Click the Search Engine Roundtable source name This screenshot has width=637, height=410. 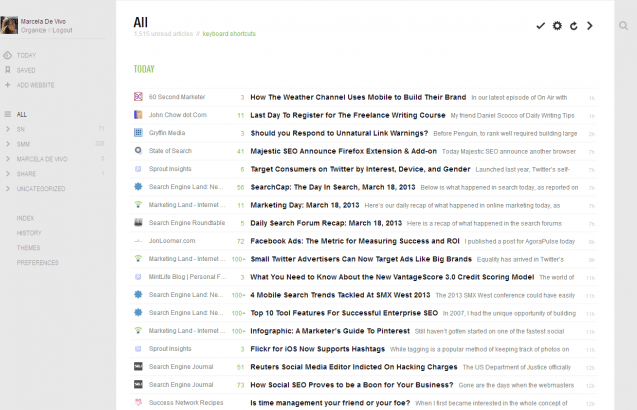(187, 223)
